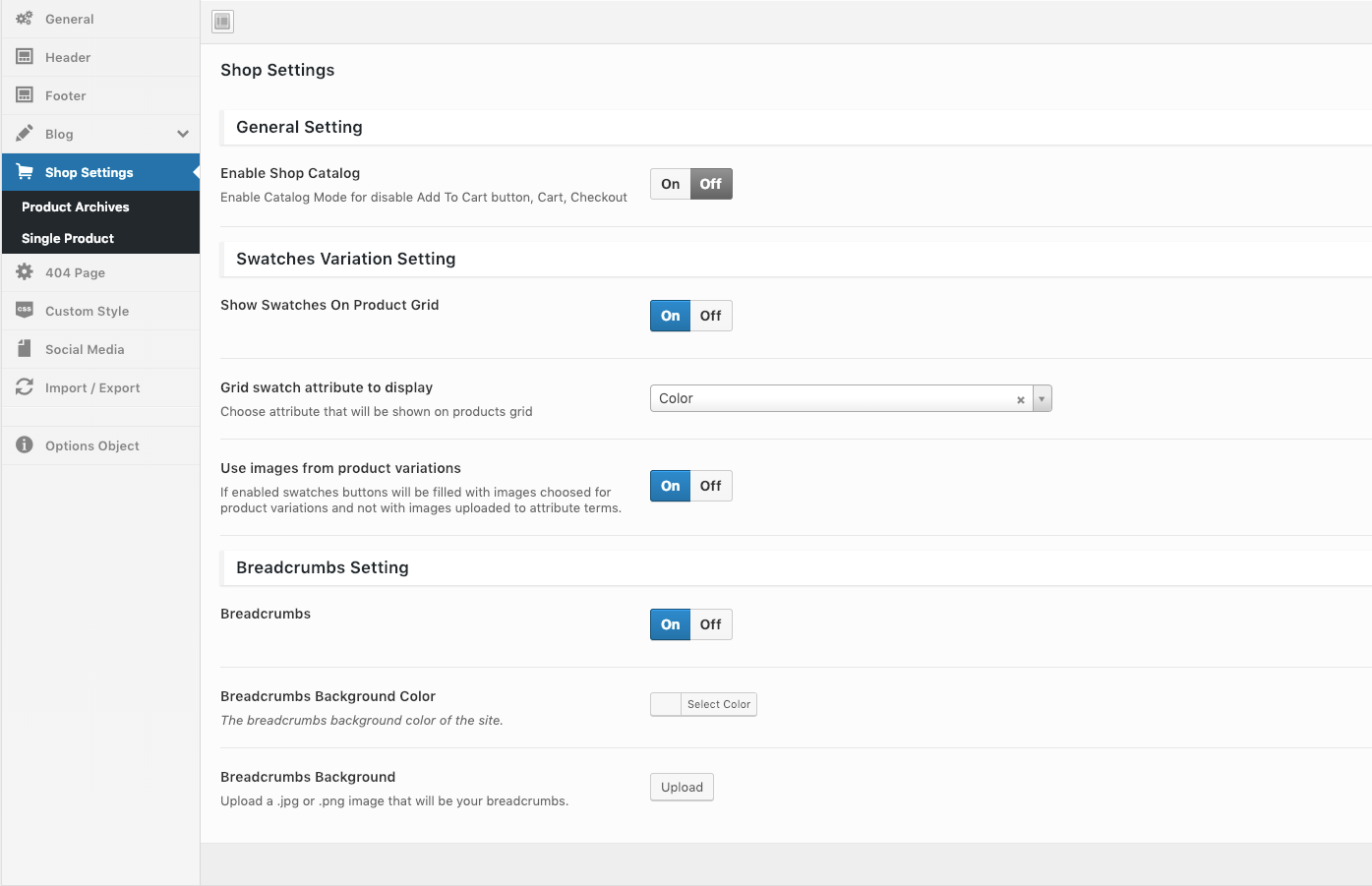Open the Social Media settings section

point(85,349)
